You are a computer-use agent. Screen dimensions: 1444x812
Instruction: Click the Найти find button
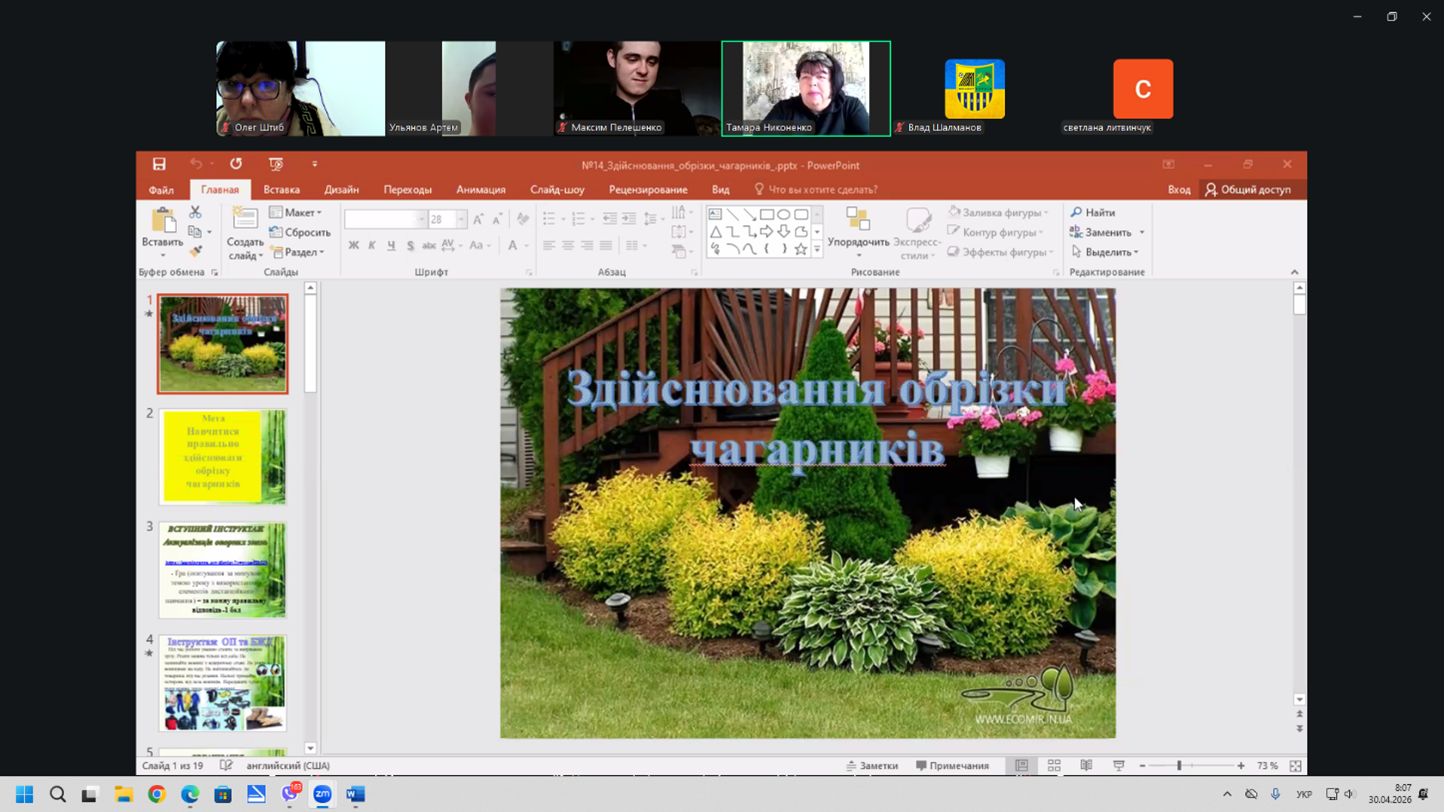click(1093, 213)
